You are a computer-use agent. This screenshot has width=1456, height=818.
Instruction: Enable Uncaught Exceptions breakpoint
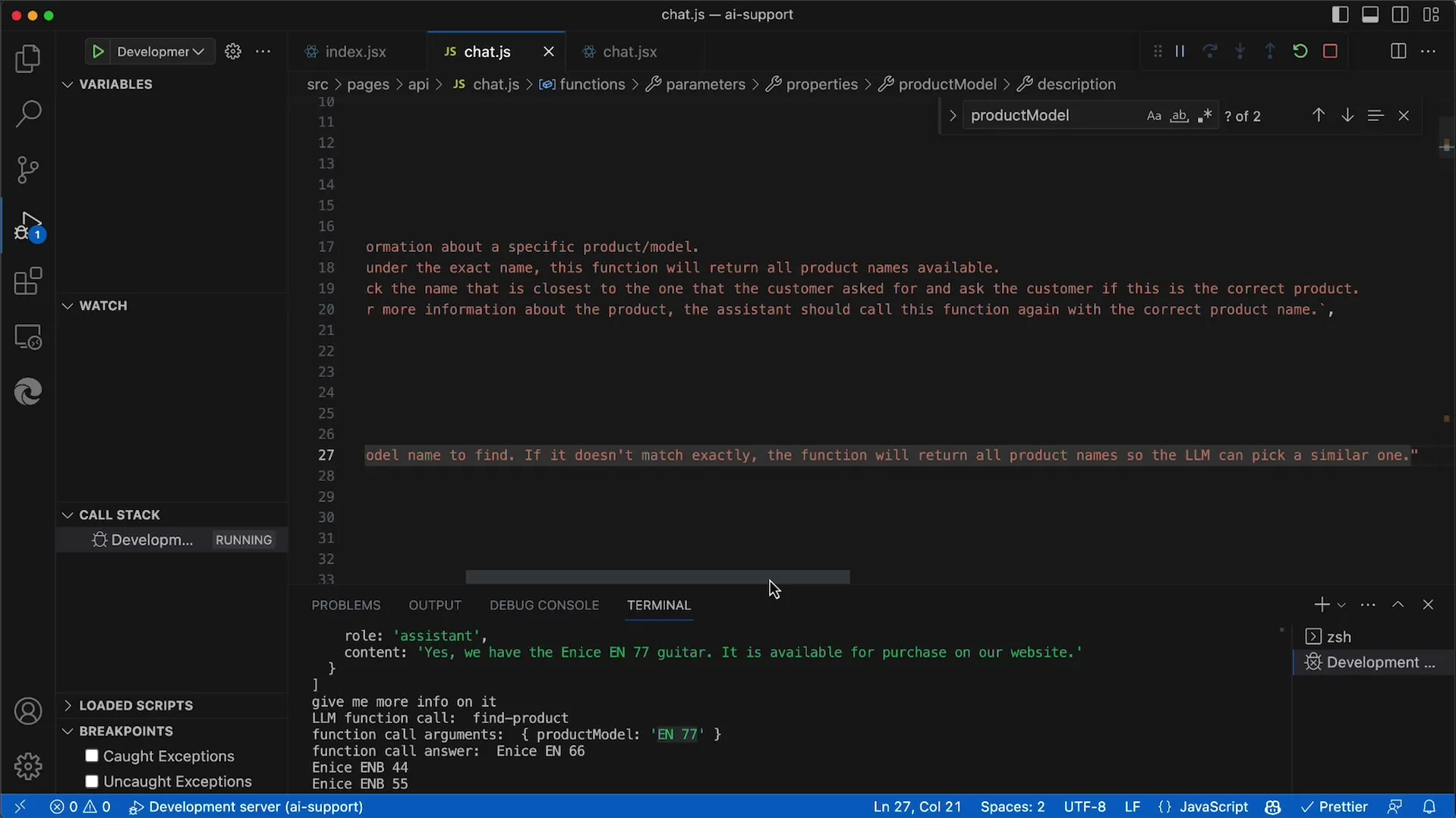92,781
